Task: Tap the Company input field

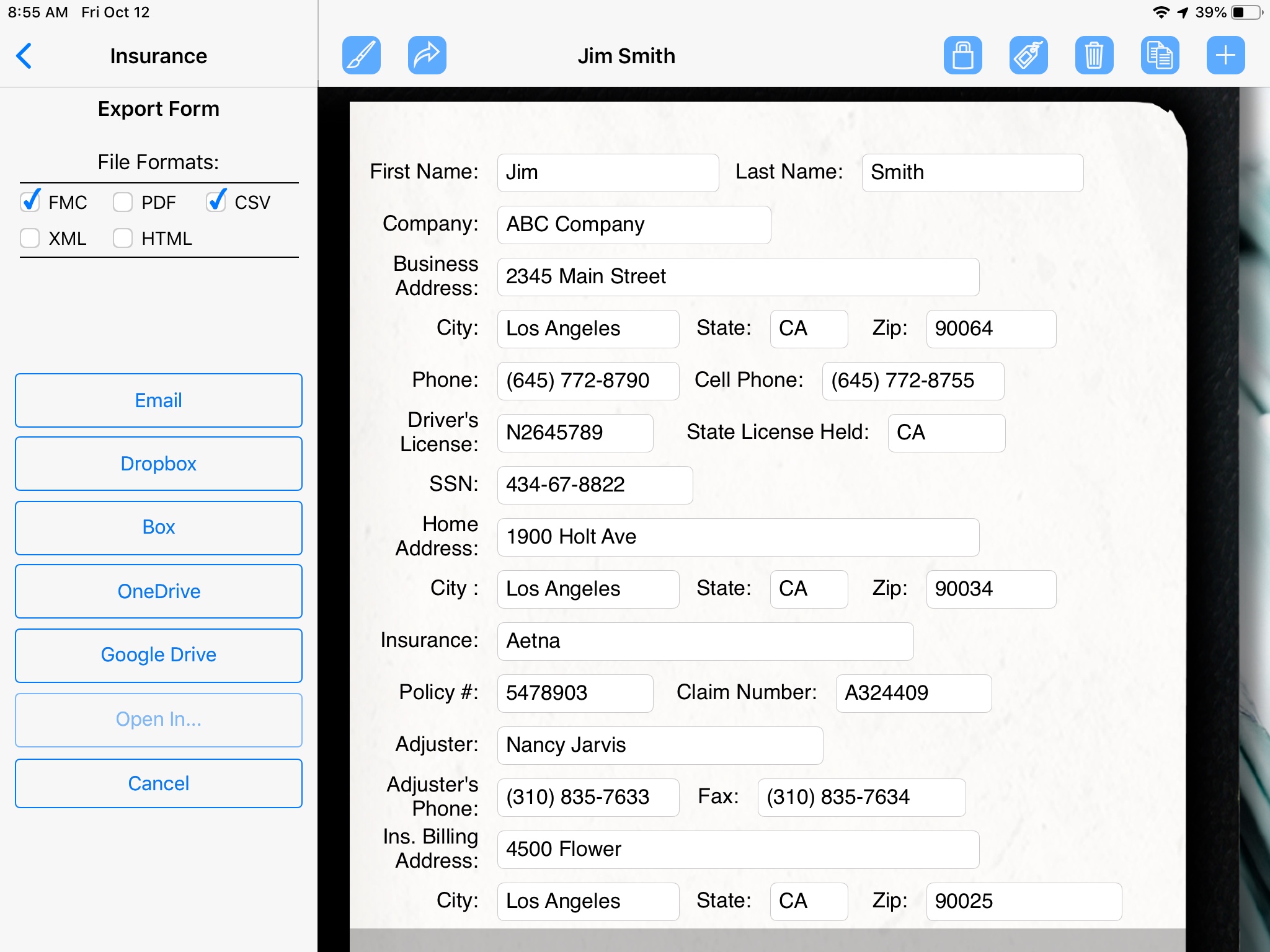Action: [x=634, y=224]
